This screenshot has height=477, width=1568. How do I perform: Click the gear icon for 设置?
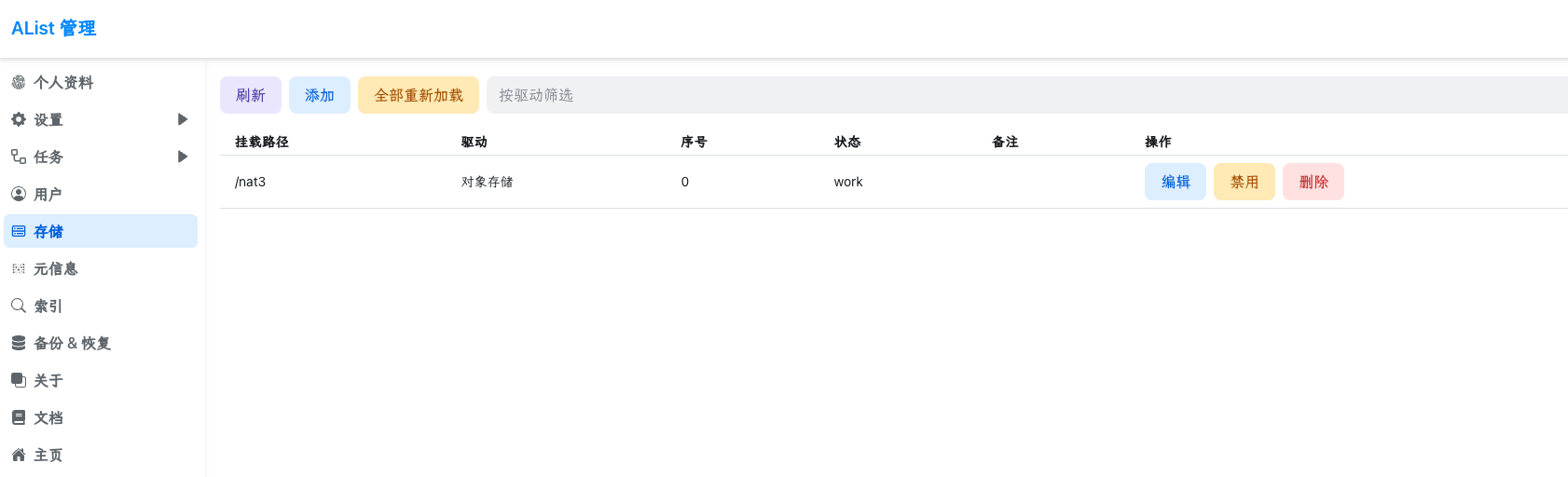tap(19, 119)
